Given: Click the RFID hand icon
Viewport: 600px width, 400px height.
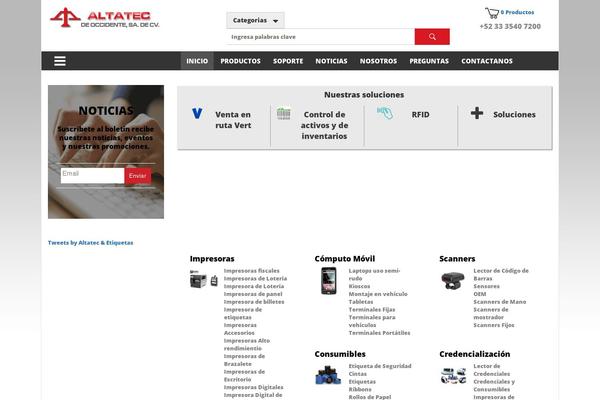Looking at the screenshot, I should pos(385,113).
